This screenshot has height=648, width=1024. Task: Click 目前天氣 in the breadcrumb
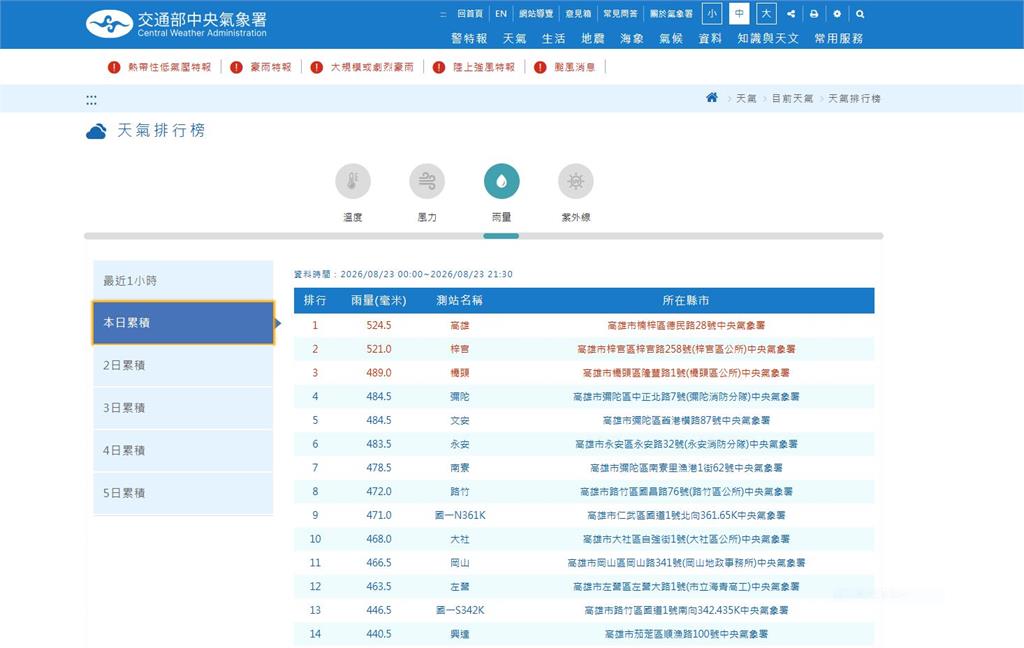(x=792, y=98)
